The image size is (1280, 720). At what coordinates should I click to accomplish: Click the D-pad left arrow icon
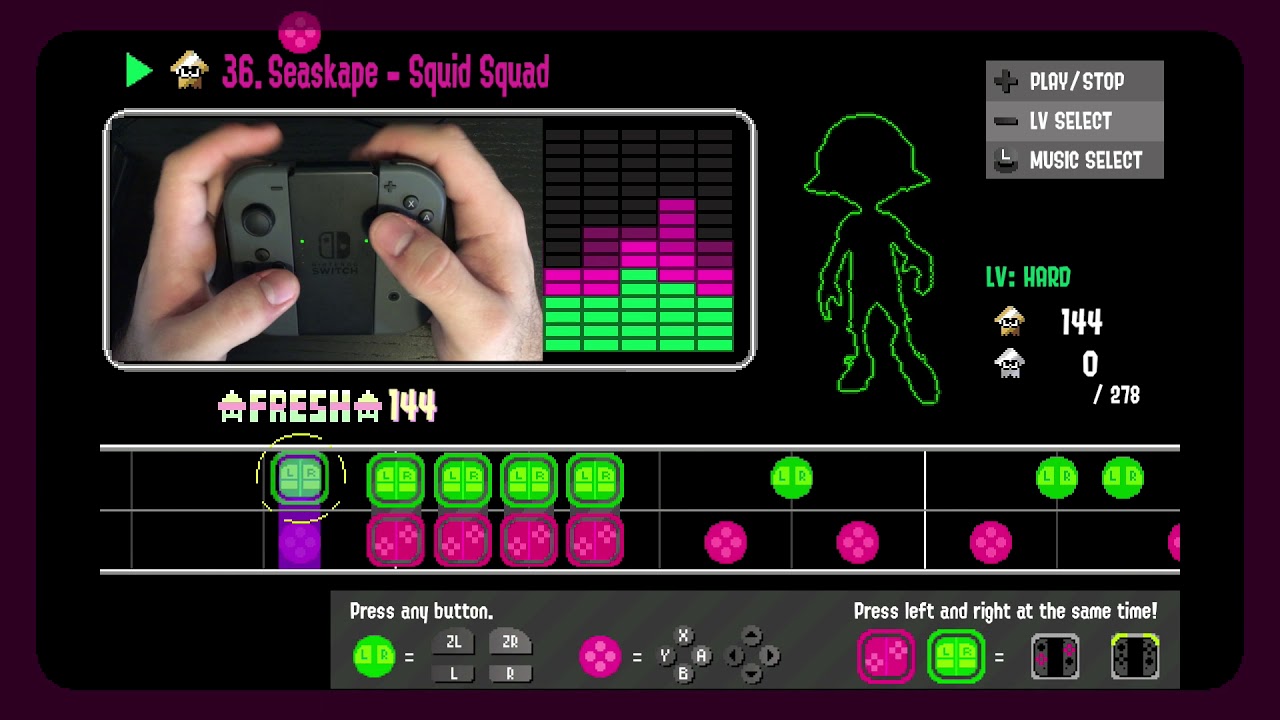click(733, 656)
